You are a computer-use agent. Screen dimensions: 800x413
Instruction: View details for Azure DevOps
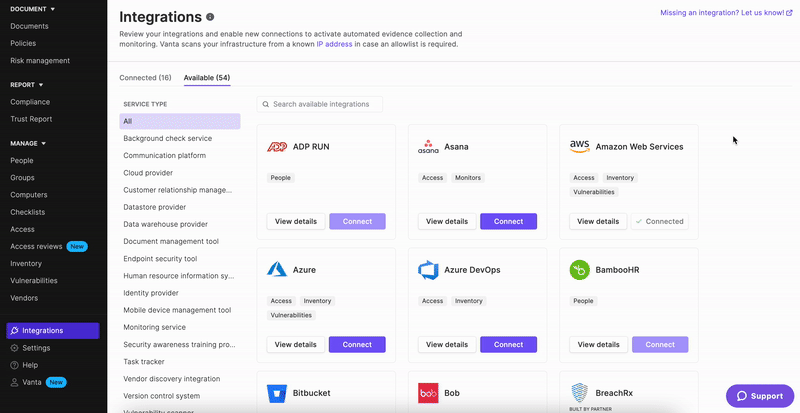tap(447, 345)
